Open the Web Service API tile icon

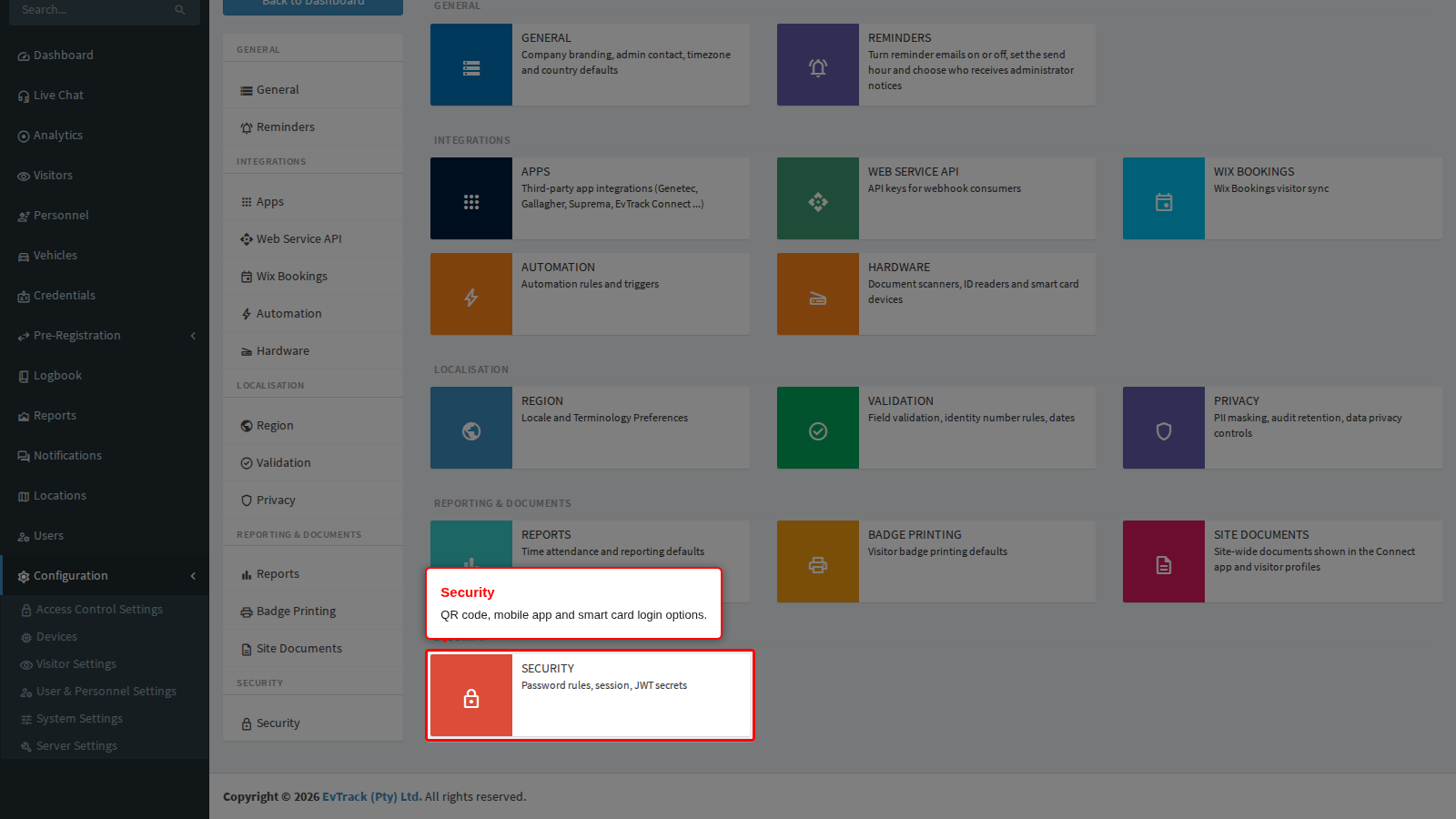coord(818,202)
